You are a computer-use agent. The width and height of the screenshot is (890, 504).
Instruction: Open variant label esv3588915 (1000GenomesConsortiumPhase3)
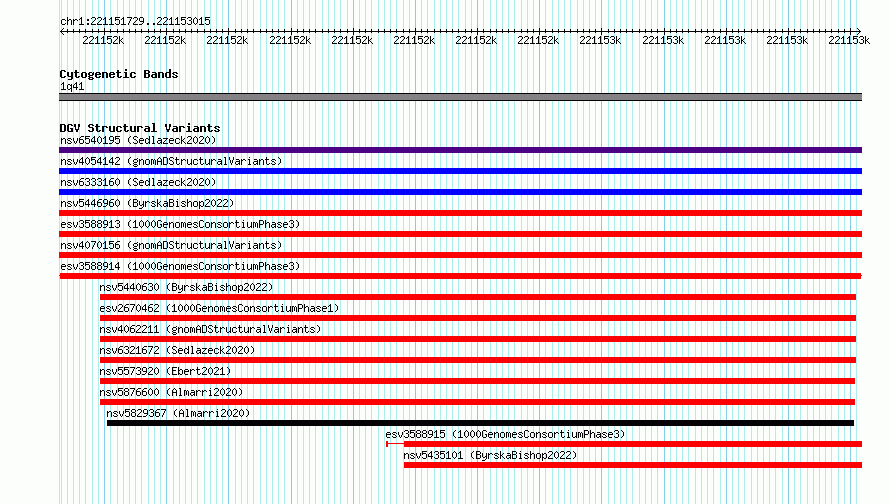pyautogui.click(x=505, y=434)
